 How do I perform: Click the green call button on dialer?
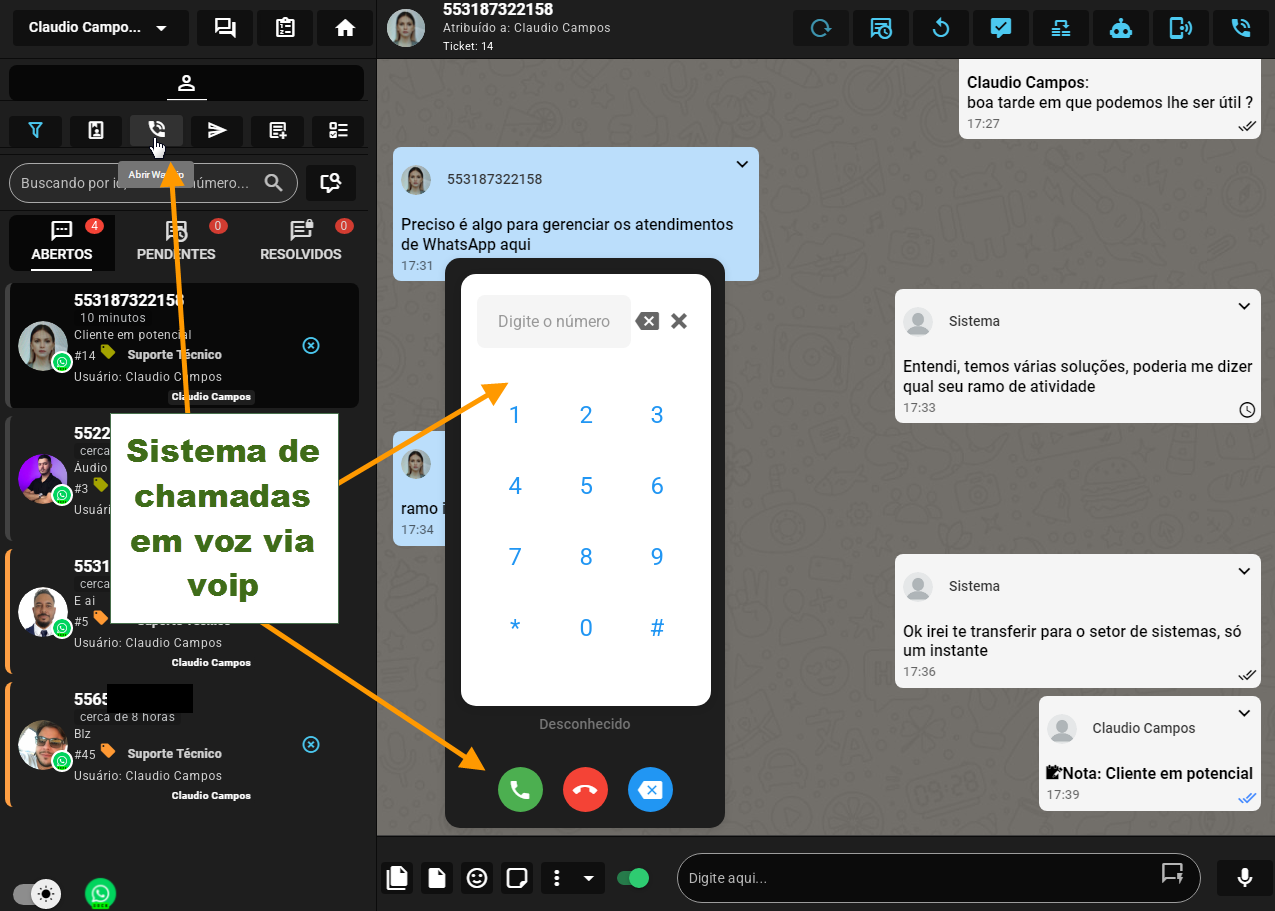(520, 790)
